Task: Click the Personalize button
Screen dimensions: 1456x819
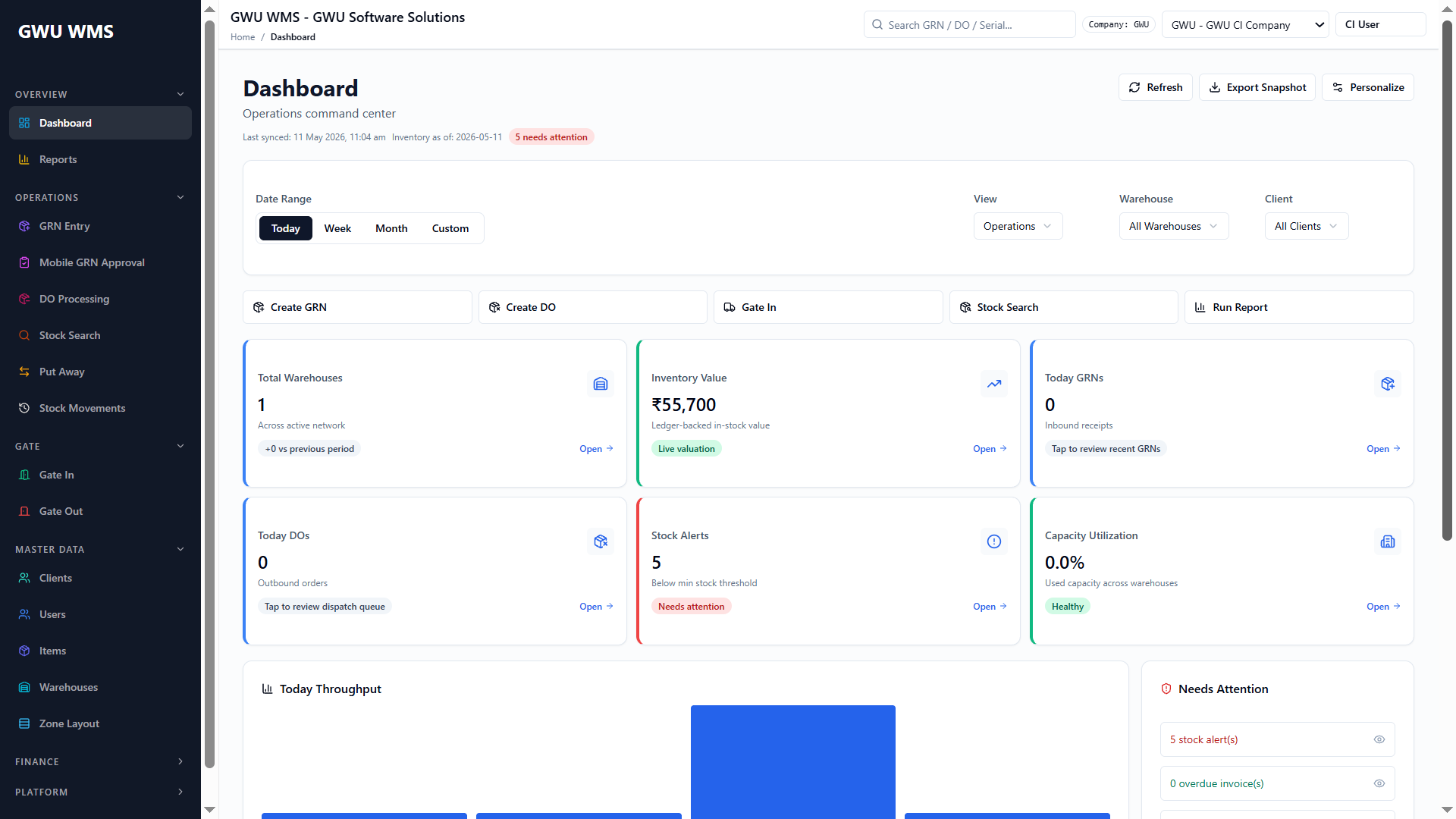Action: 1367,87
